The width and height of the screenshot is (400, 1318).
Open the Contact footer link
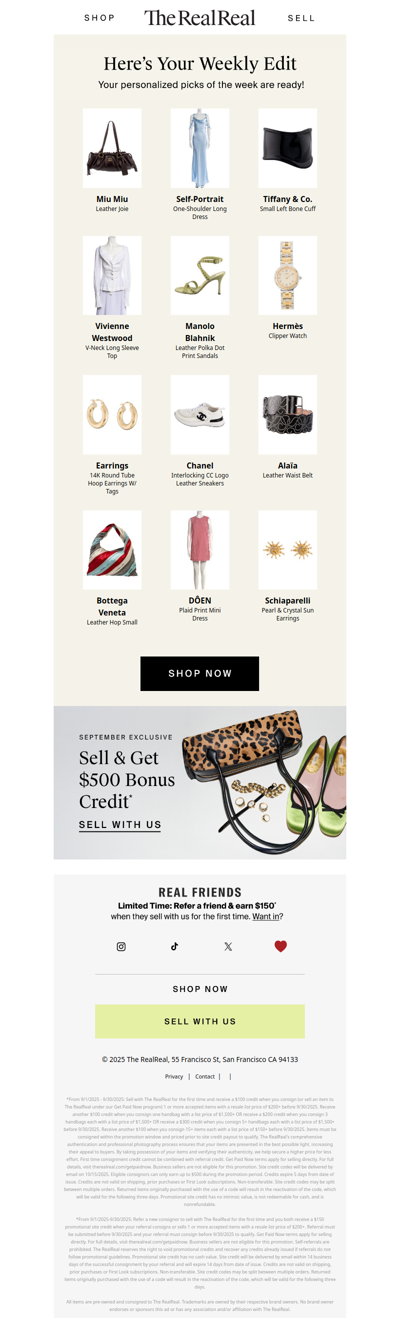(x=205, y=1077)
